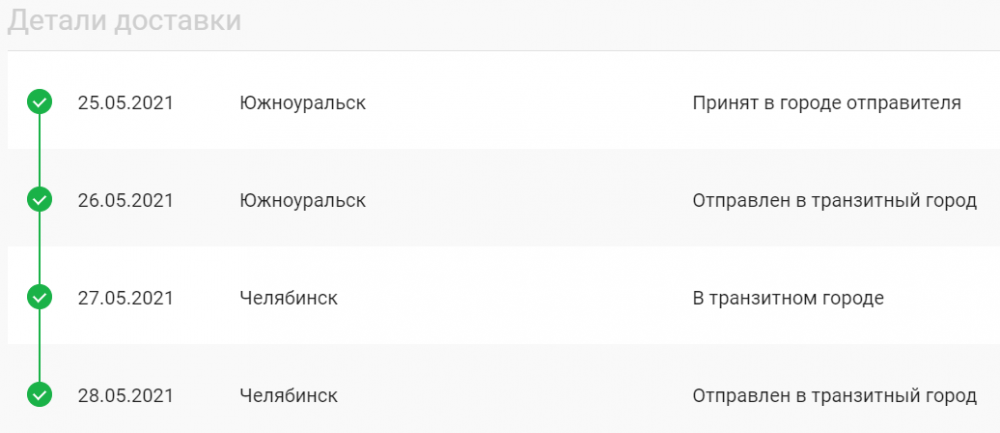Click the "Детали доставки" heading
Screen dimensions: 1000x433
pos(124,21)
